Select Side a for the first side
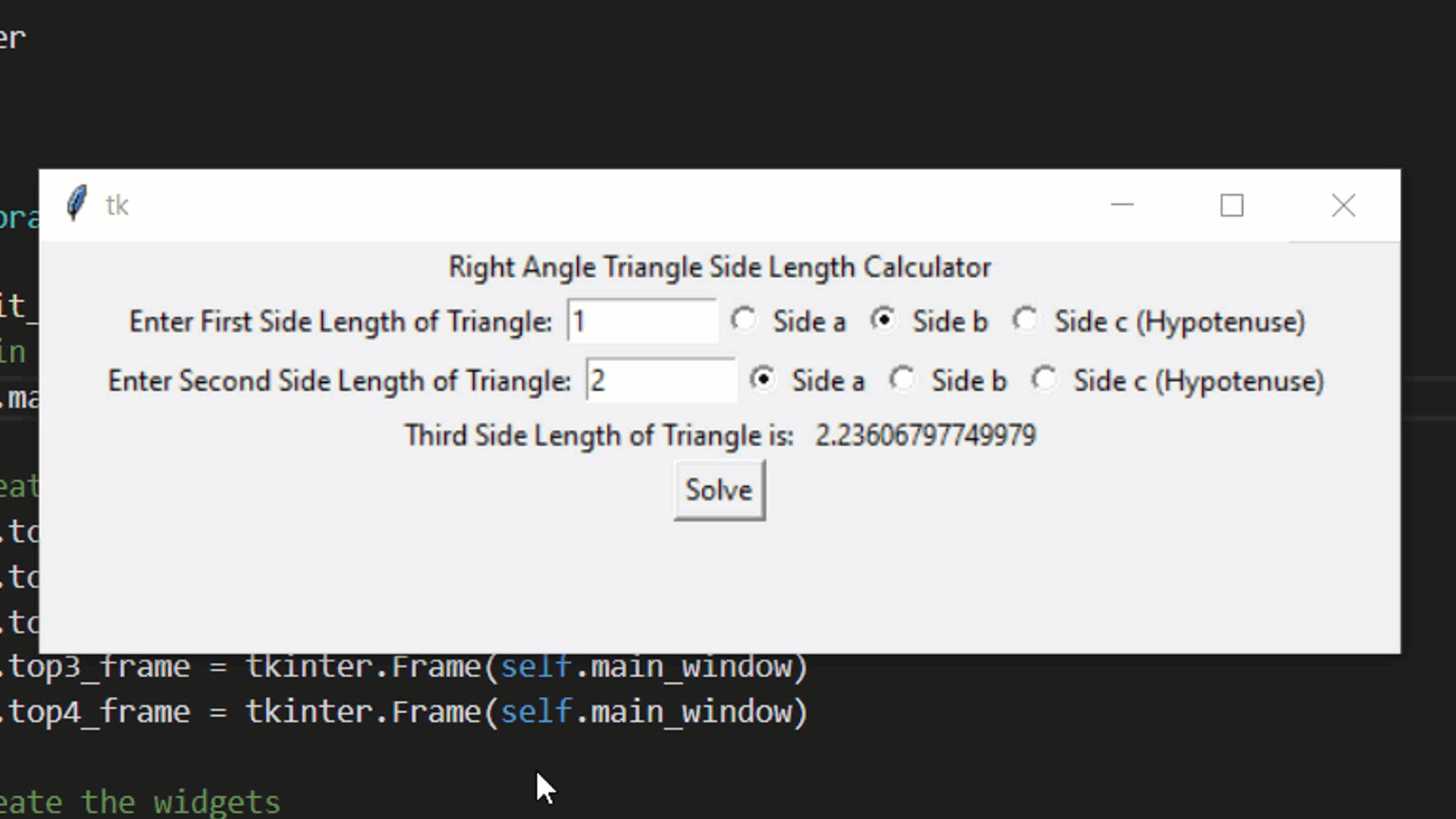Screen dimensions: 1456x819 [788, 322]
